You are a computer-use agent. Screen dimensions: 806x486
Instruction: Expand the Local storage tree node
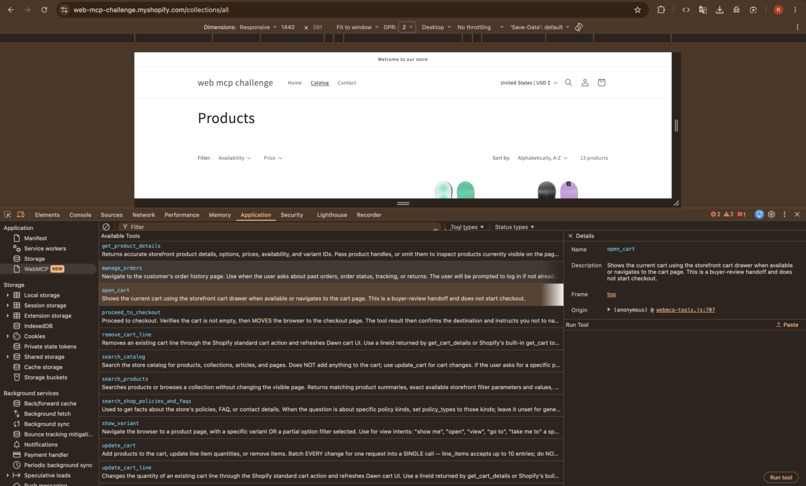pyautogui.click(x=7, y=295)
